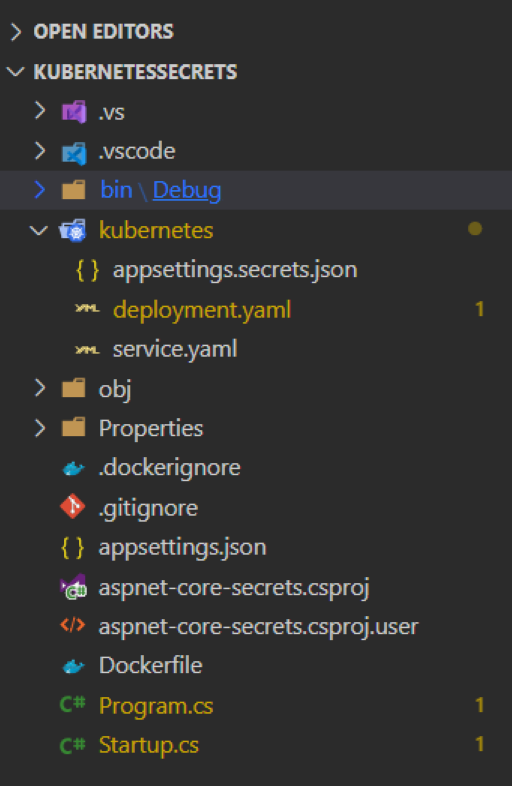Expand the obj folder chevron

pos(40,388)
